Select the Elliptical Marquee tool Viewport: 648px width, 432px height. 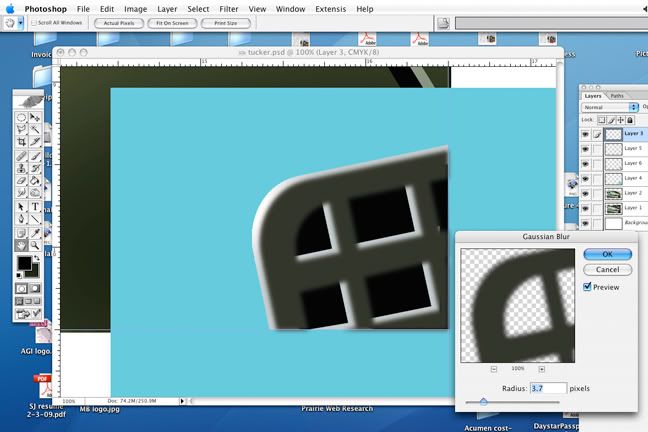pyautogui.click(x=21, y=117)
